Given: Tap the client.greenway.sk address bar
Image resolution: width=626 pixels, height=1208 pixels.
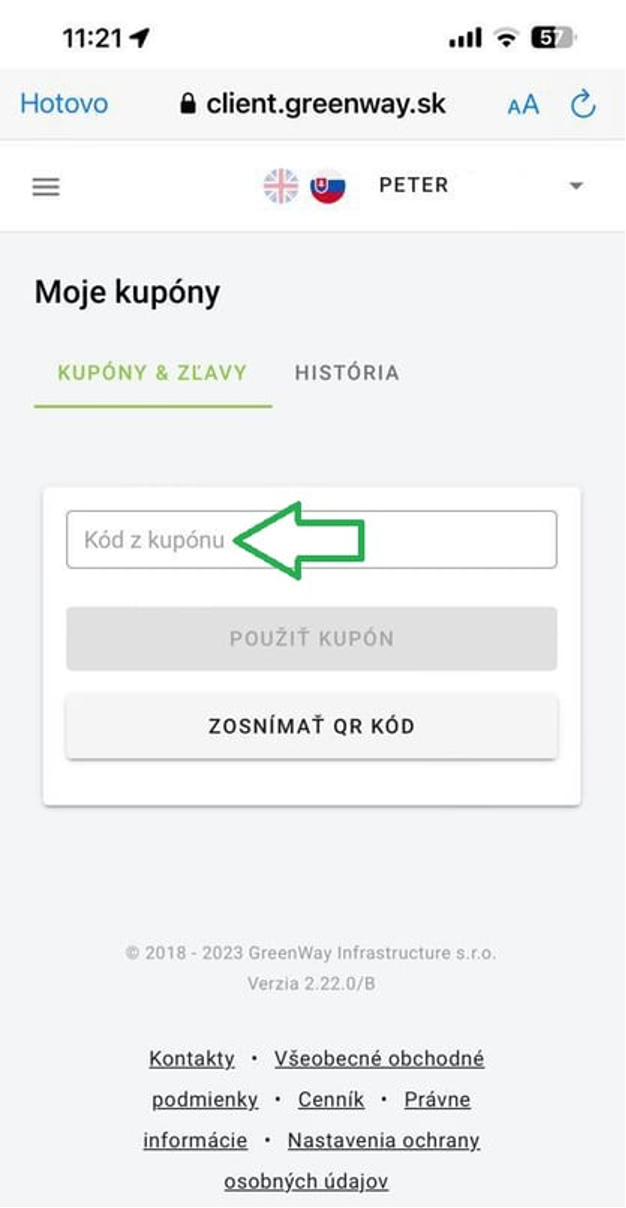Looking at the screenshot, I should [325, 104].
